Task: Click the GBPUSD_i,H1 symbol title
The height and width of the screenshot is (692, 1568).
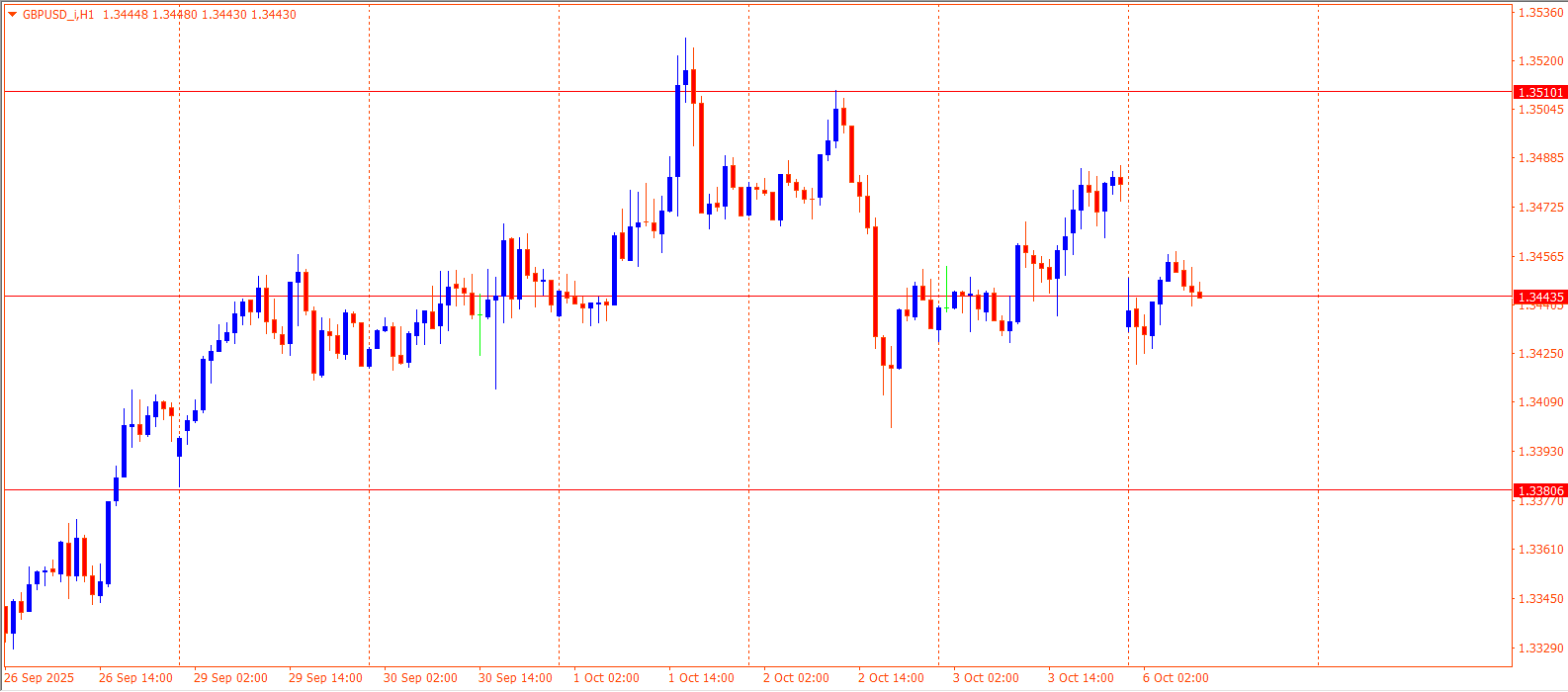Action: tap(58, 15)
